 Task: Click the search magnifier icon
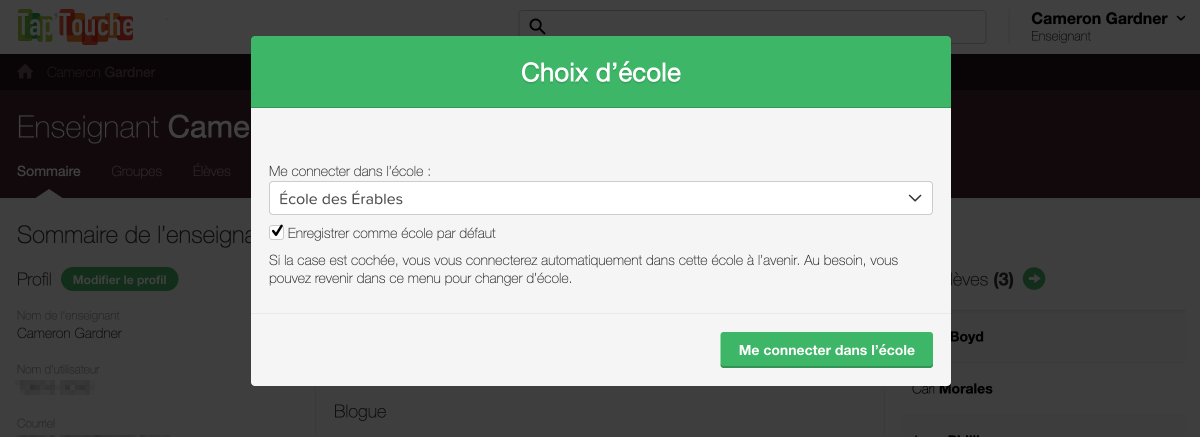(537, 26)
